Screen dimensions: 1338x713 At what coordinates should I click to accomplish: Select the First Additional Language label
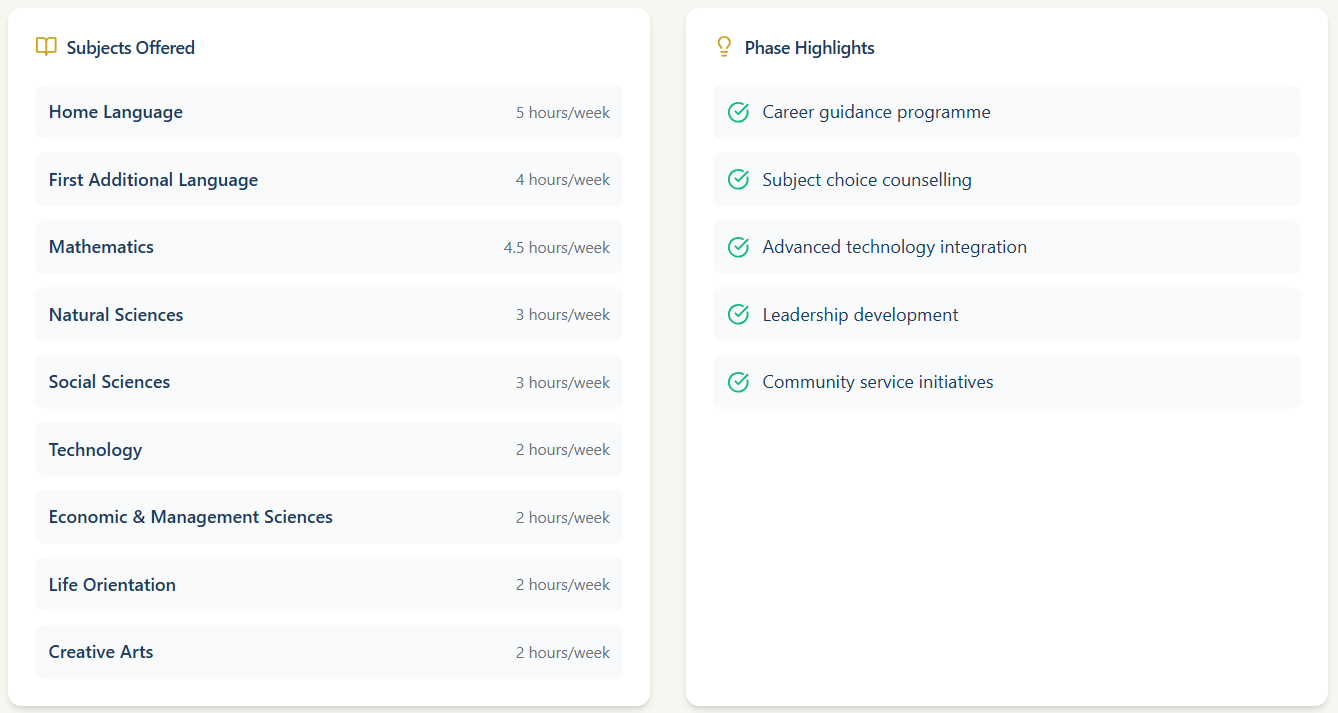(153, 180)
